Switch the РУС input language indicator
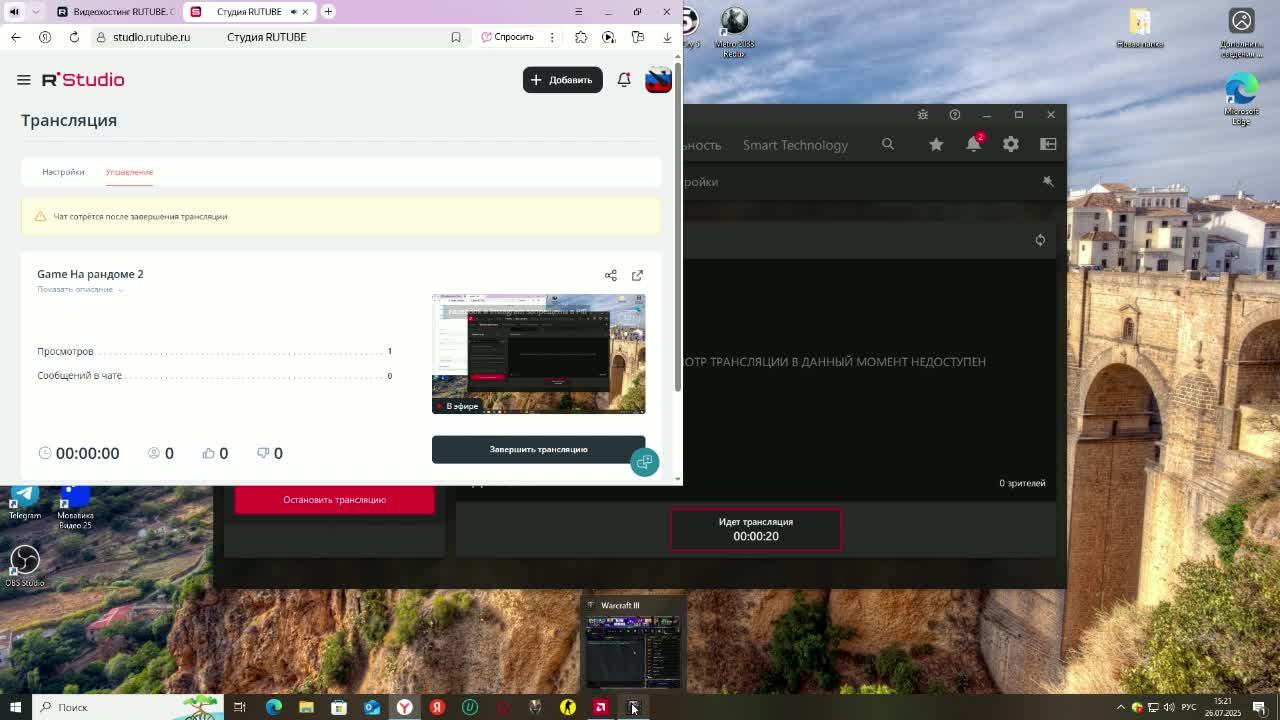 (1189, 707)
